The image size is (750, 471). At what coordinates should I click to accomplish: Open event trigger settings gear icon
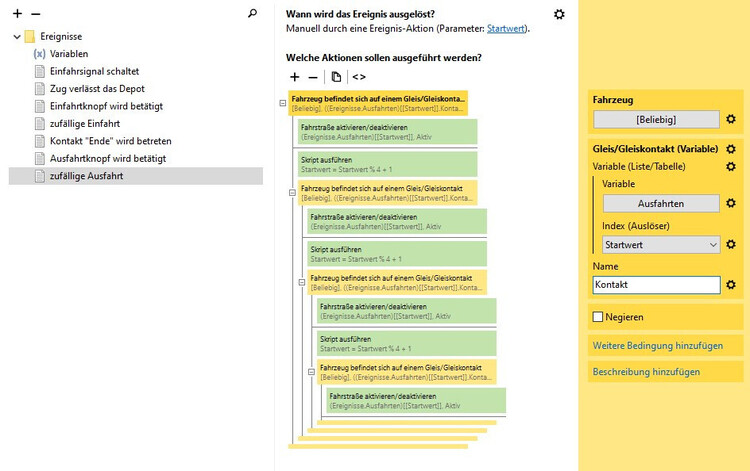559,14
